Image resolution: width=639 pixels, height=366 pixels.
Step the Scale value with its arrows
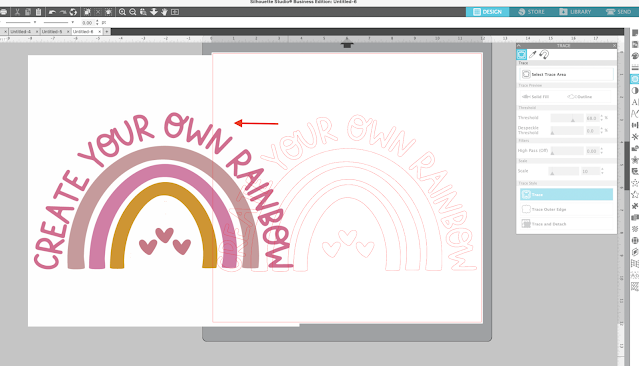click(x=602, y=172)
